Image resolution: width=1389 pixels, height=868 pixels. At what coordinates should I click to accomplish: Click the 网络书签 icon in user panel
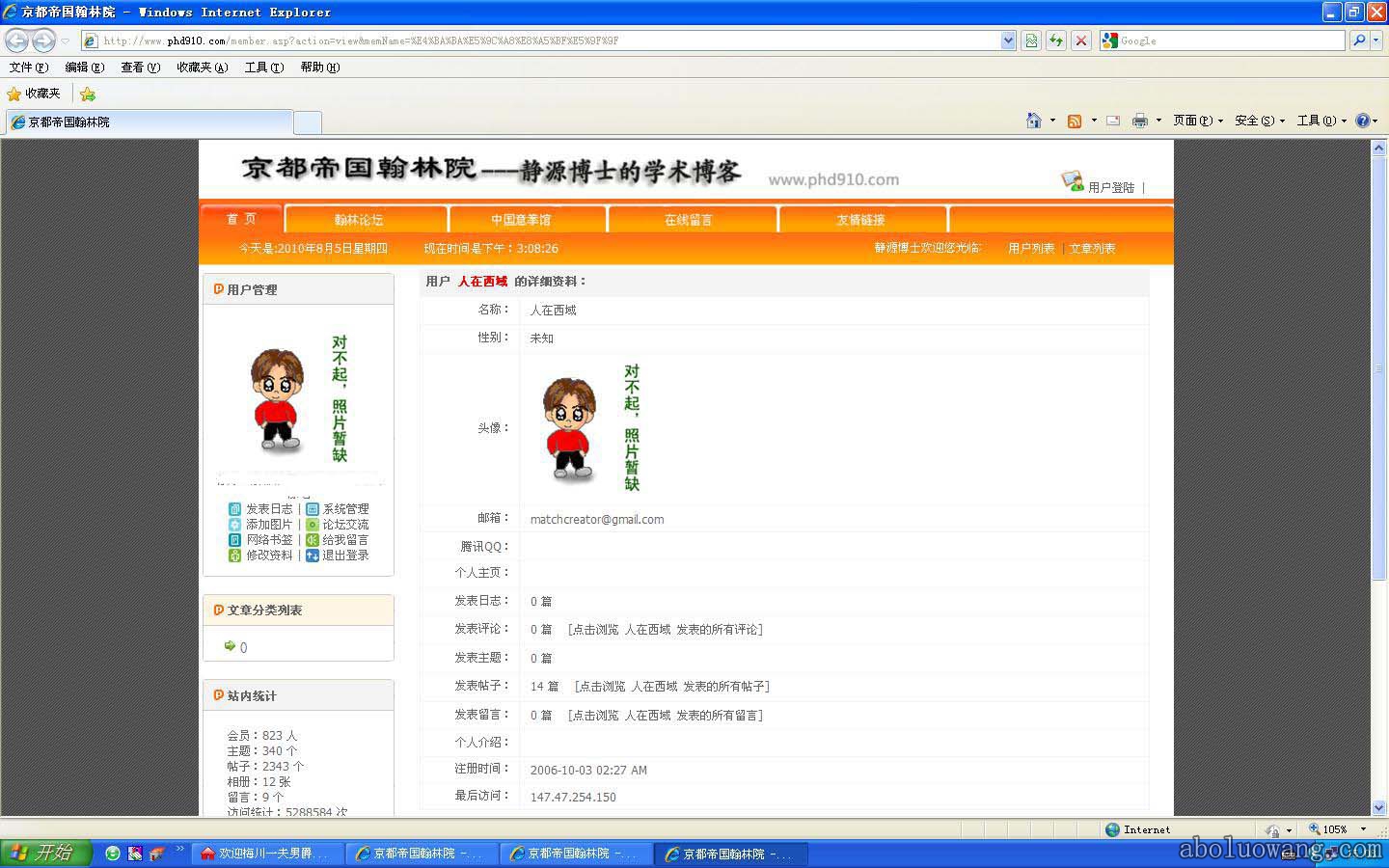point(234,539)
